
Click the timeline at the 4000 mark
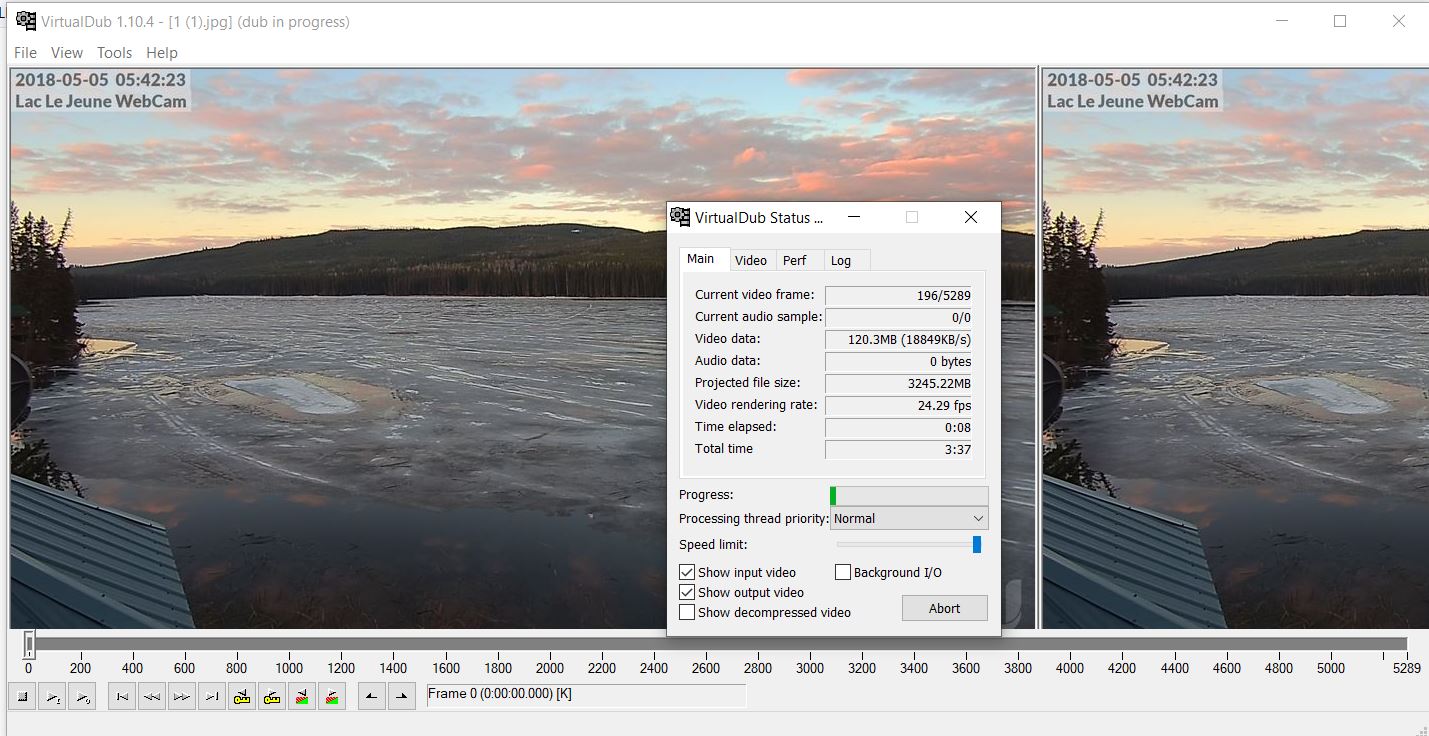pos(1070,668)
